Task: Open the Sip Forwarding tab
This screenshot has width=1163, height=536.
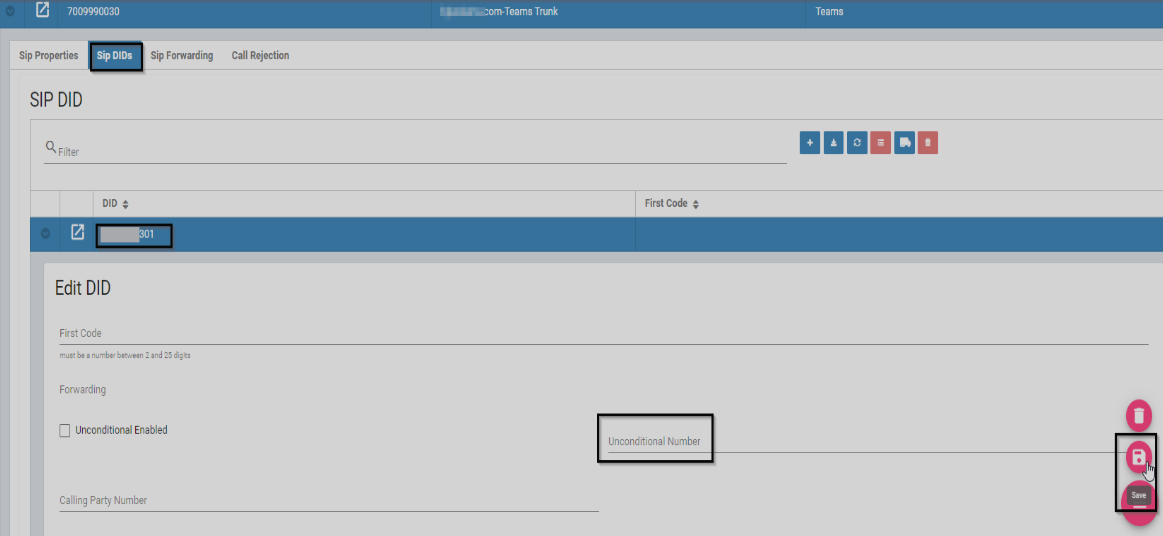Action: [181, 56]
